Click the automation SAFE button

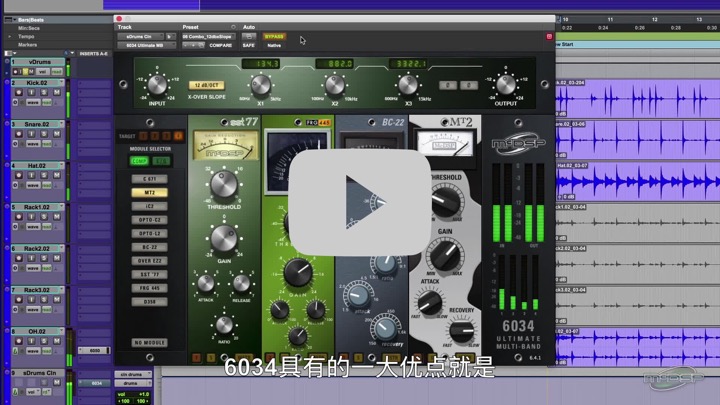(x=248, y=45)
